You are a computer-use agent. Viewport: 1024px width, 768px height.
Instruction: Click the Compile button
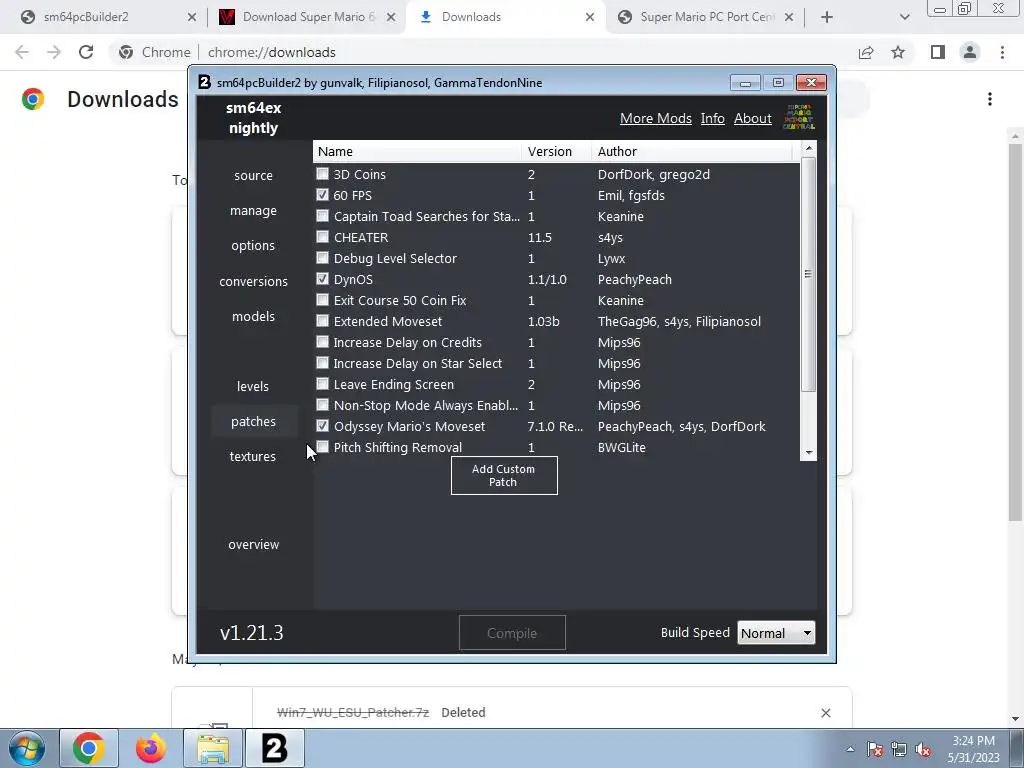512,633
